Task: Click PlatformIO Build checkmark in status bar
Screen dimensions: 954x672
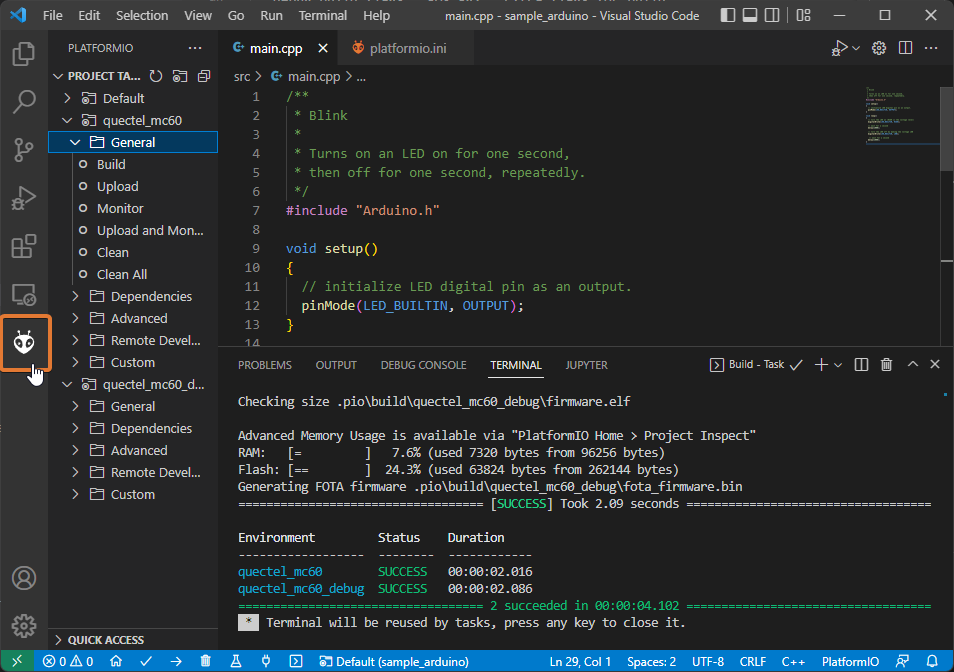Action: click(x=146, y=661)
